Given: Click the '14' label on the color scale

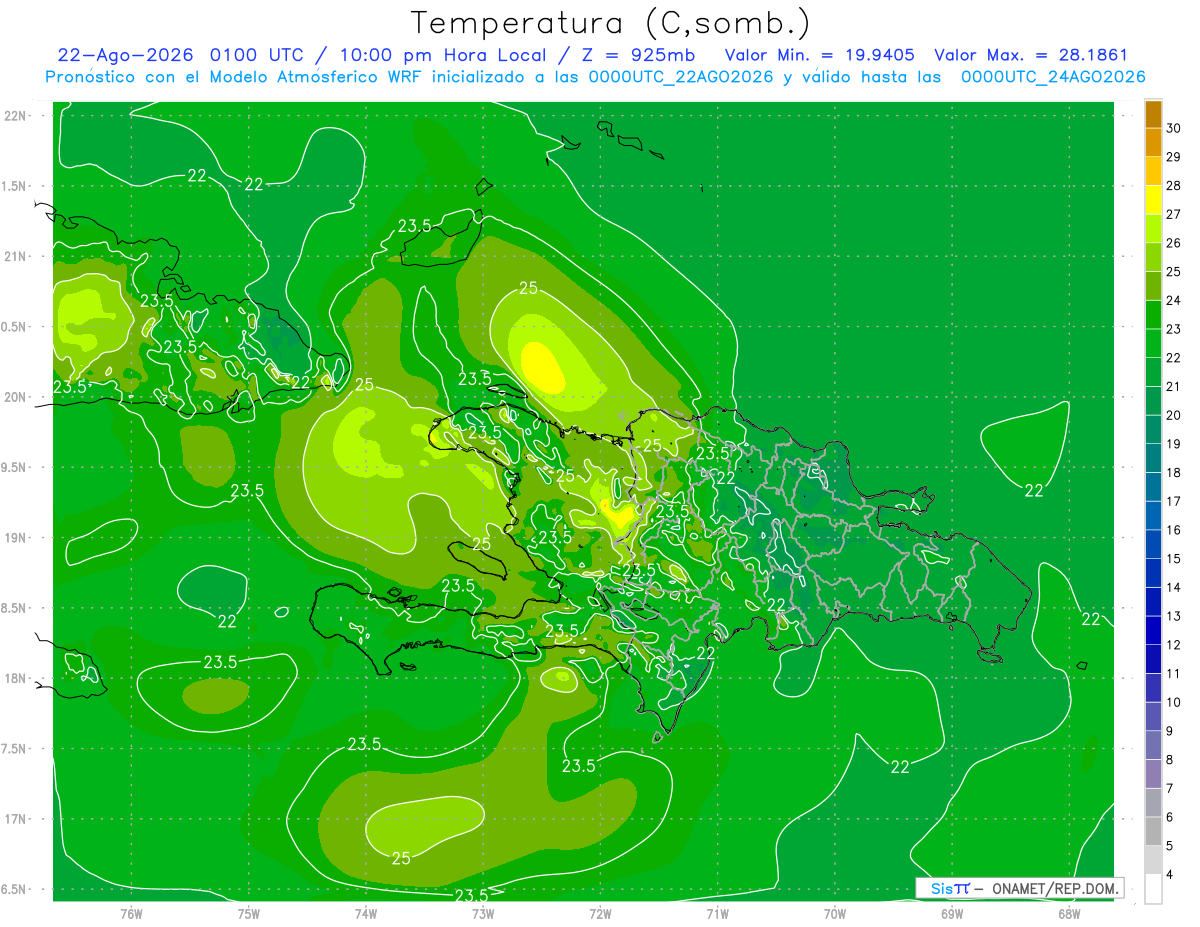Looking at the screenshot, I should 1174,587.
